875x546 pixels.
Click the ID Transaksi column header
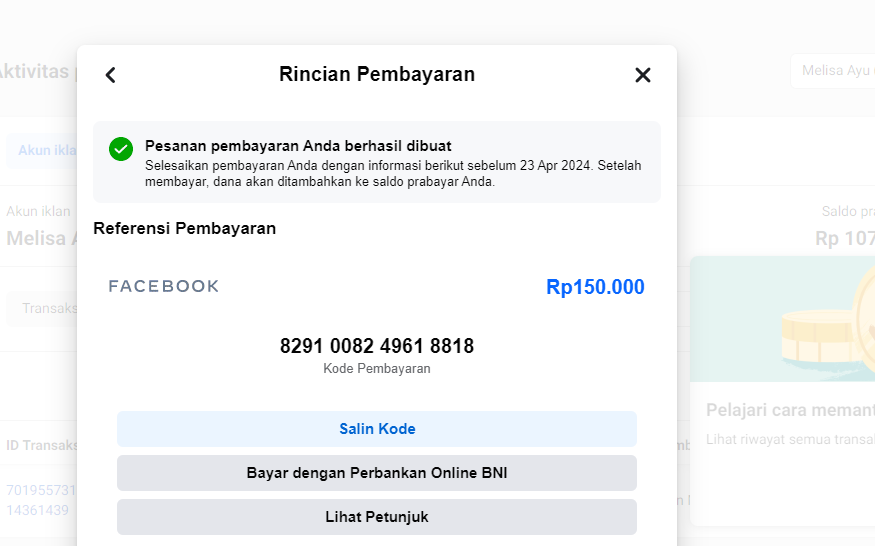[40, 445]
